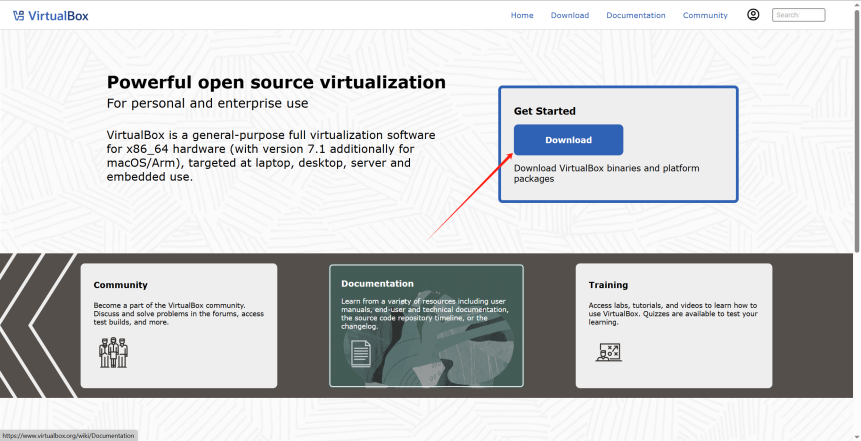
Task: Click the status bar URL text
Action: click(x=68, y=436)
